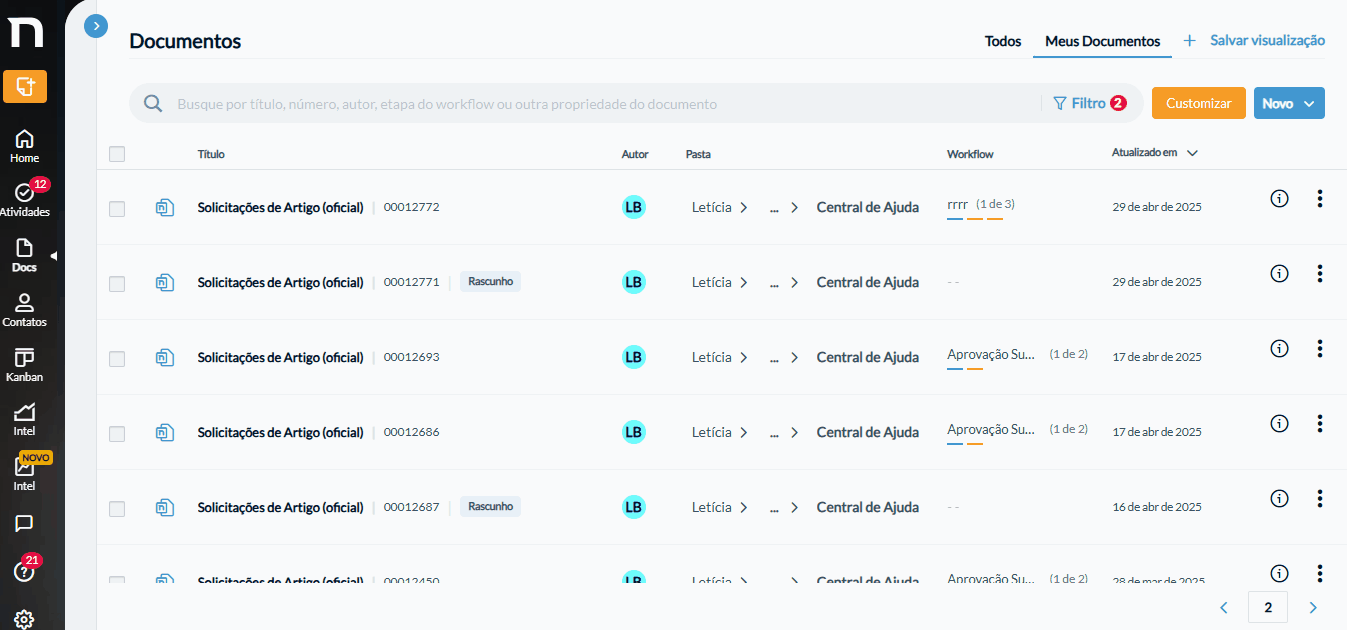Click LB author avatar in row 00012772
The width and height of the screenshot is (1347, 630).
[633, 207]
